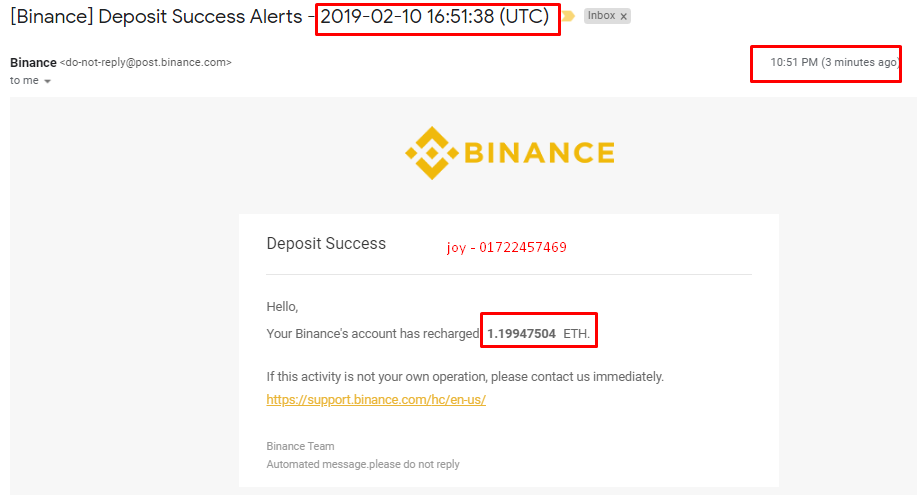Click the do-not-reply@post.binance.com sender address

(146, 63)
